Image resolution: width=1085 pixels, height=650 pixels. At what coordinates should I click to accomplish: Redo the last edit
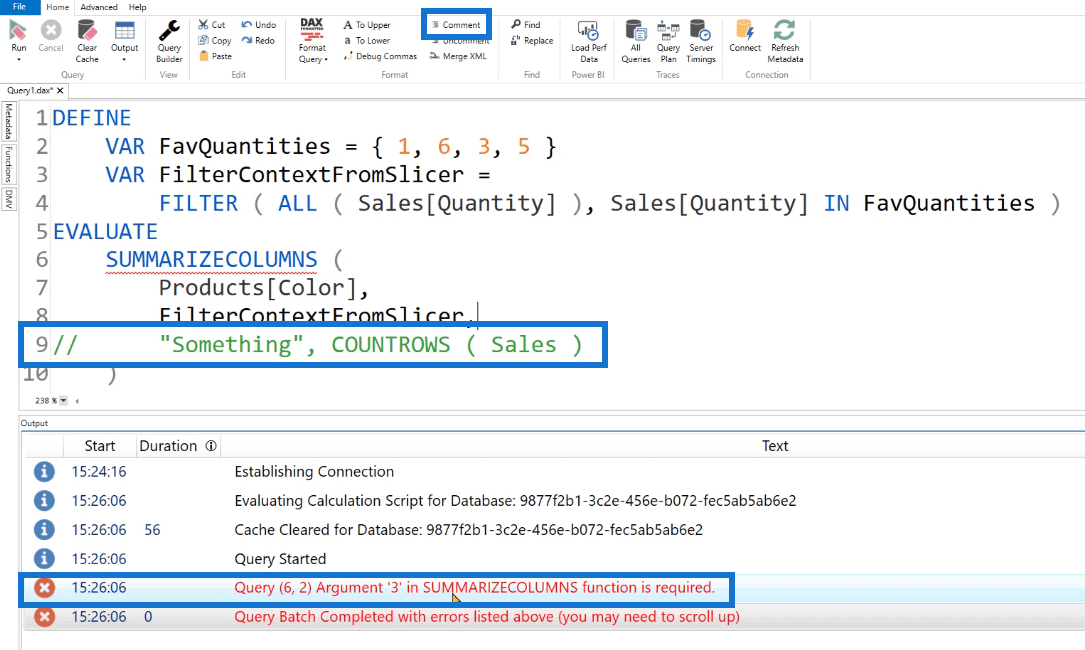click(258, 40)
